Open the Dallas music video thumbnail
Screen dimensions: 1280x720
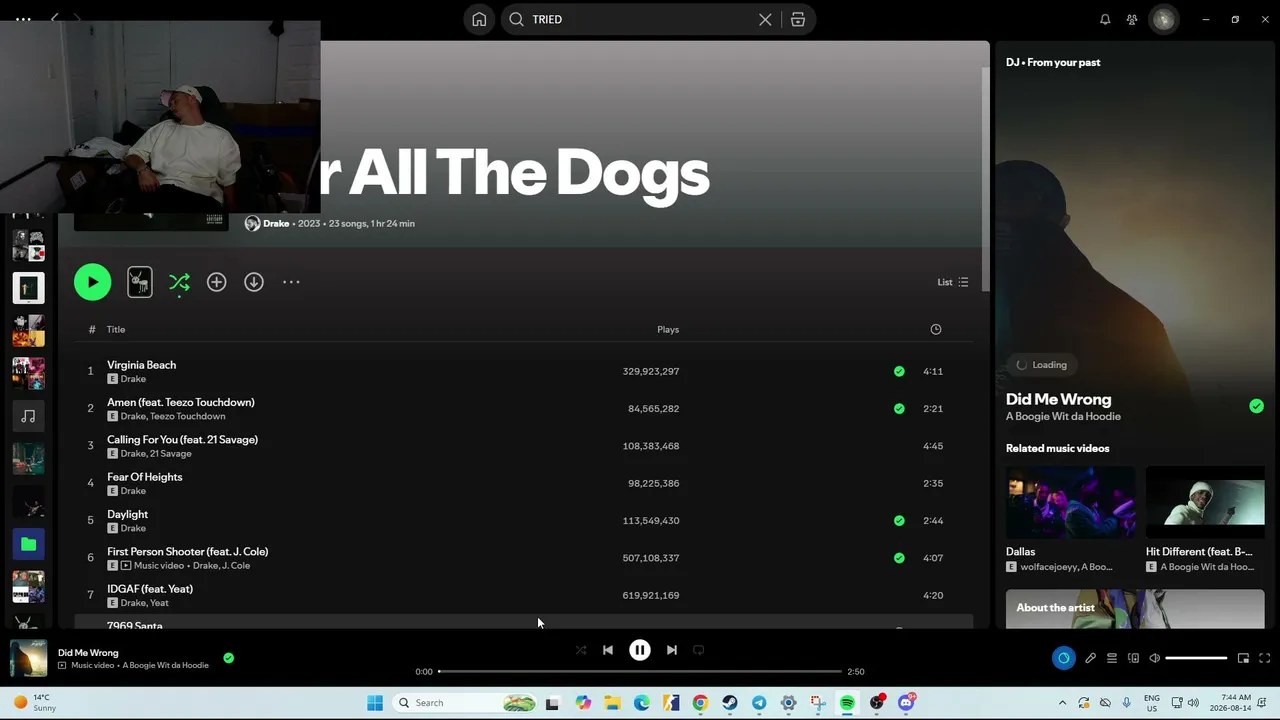click(1070, 503)
